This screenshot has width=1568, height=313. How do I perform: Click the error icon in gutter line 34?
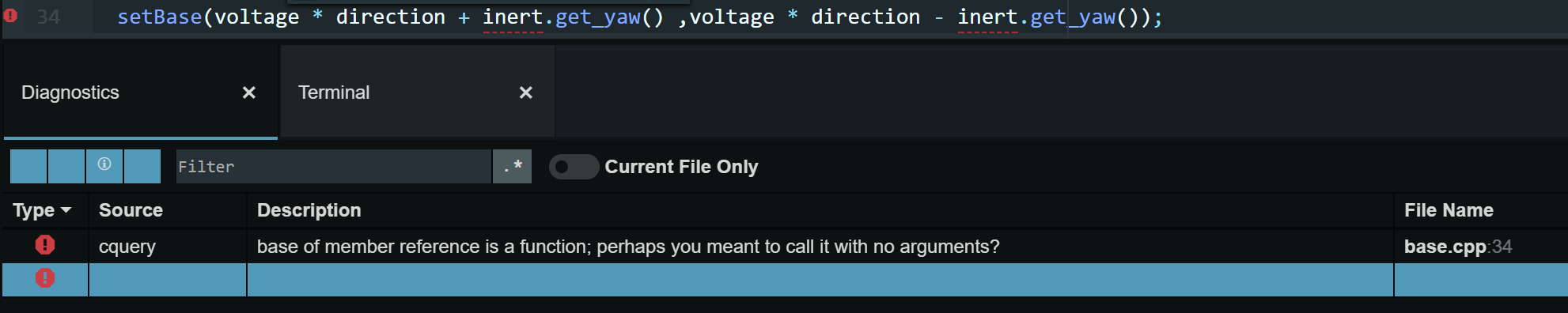coord(10,15)
